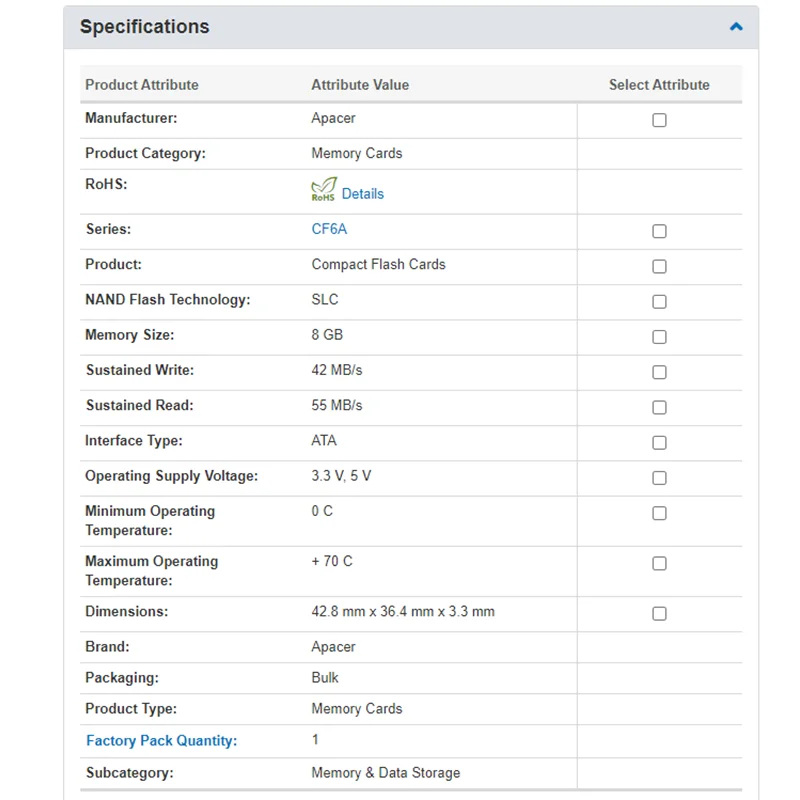Screen dimensions: 800x800
Task: Select the Sustained Write checkbox
Action: [659, 372]
